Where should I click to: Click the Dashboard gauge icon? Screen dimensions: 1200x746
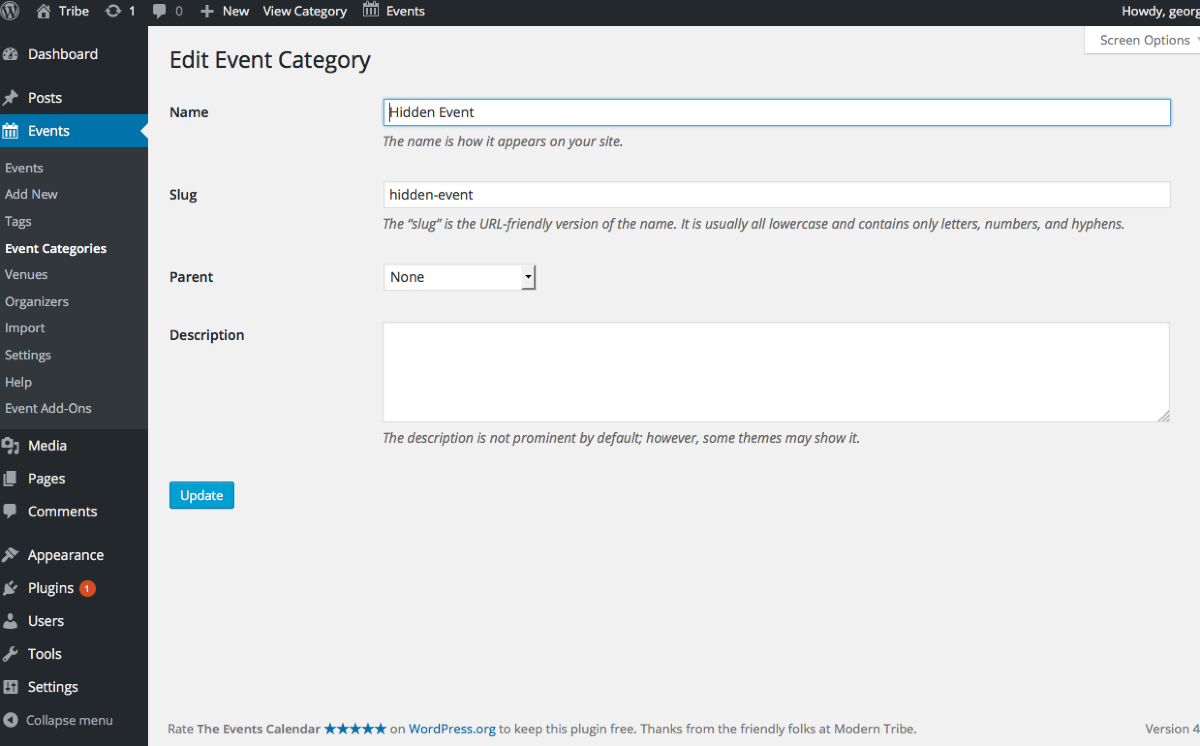pos(11,55)
